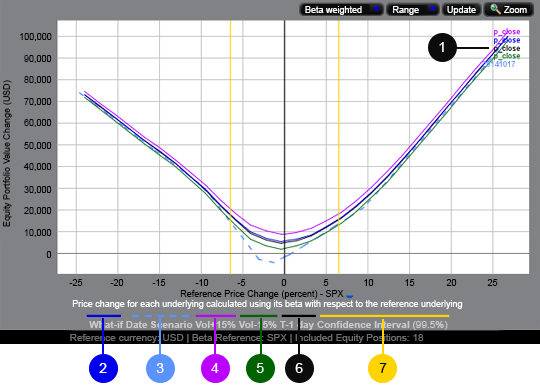
Task: Click the Zoom button
Action: [x=509, y=10]
